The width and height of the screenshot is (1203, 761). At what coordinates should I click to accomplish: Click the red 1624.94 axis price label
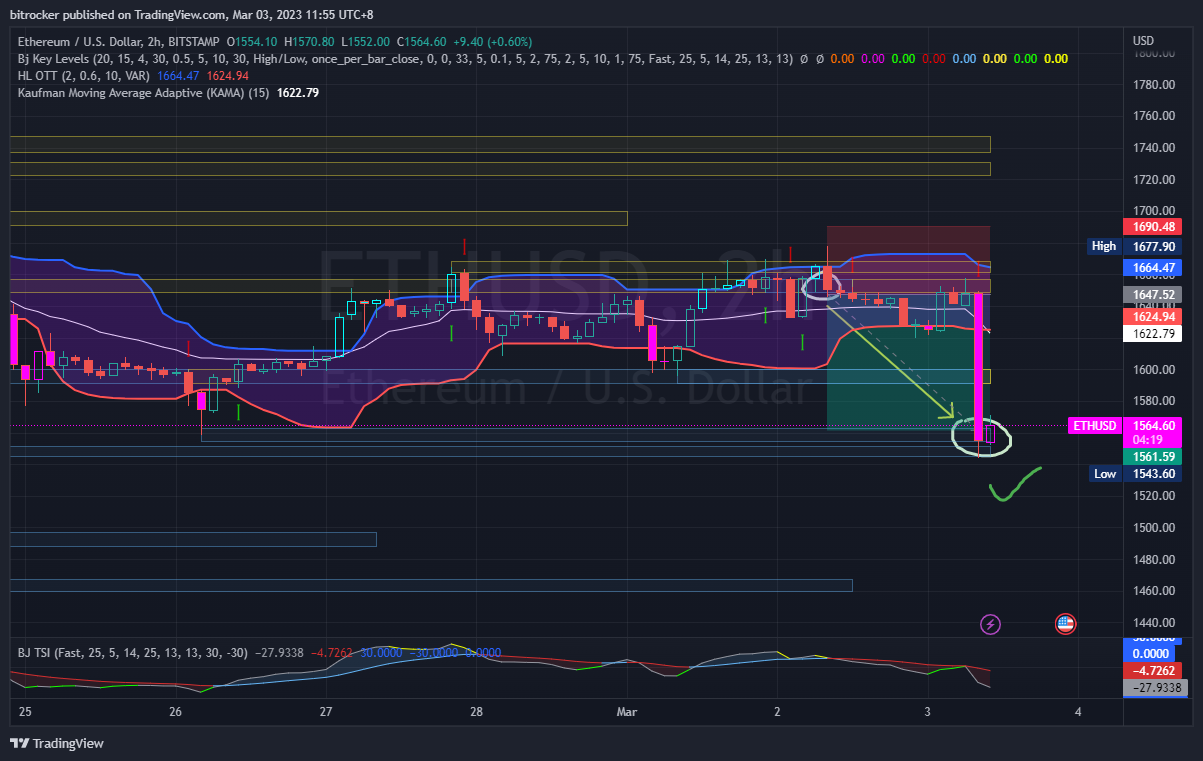(1153, 316)
